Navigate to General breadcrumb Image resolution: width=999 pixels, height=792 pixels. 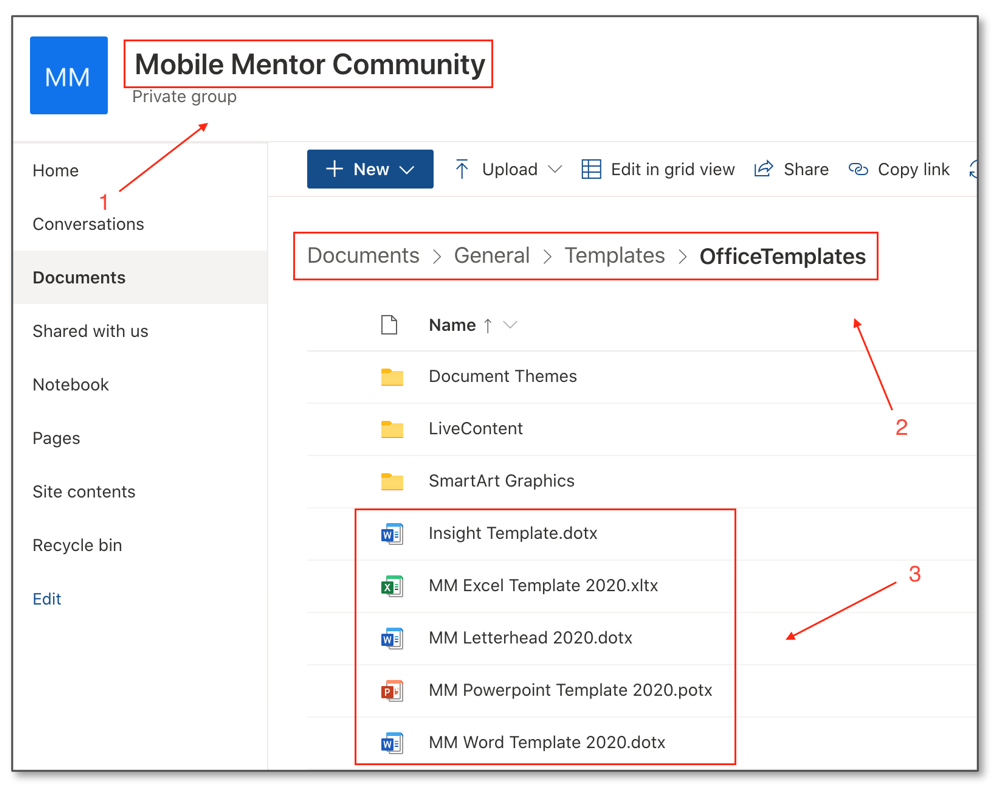492,256
